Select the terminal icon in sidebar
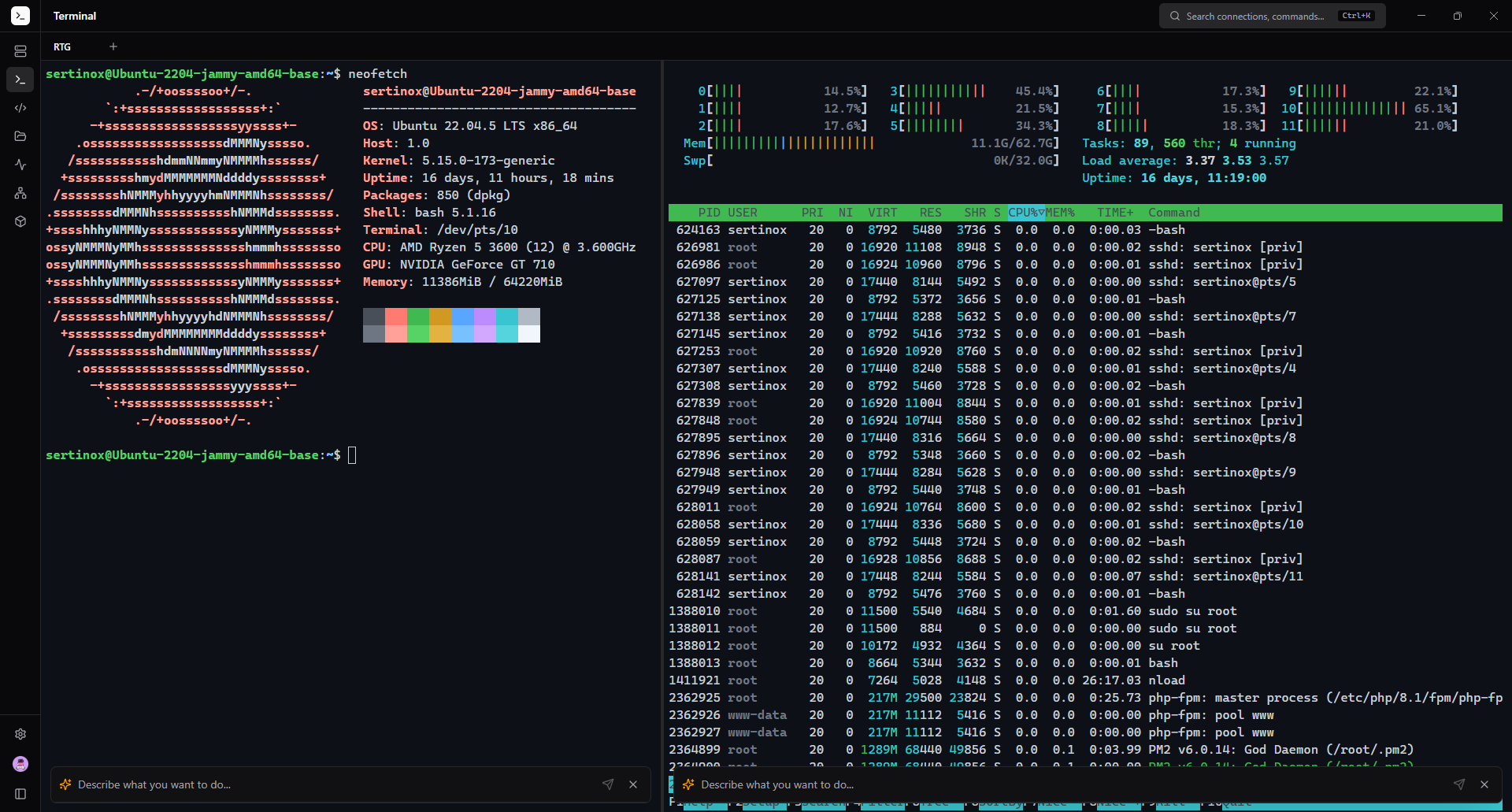This screenshot has width=1512, height=812. [x=20, y=80]
